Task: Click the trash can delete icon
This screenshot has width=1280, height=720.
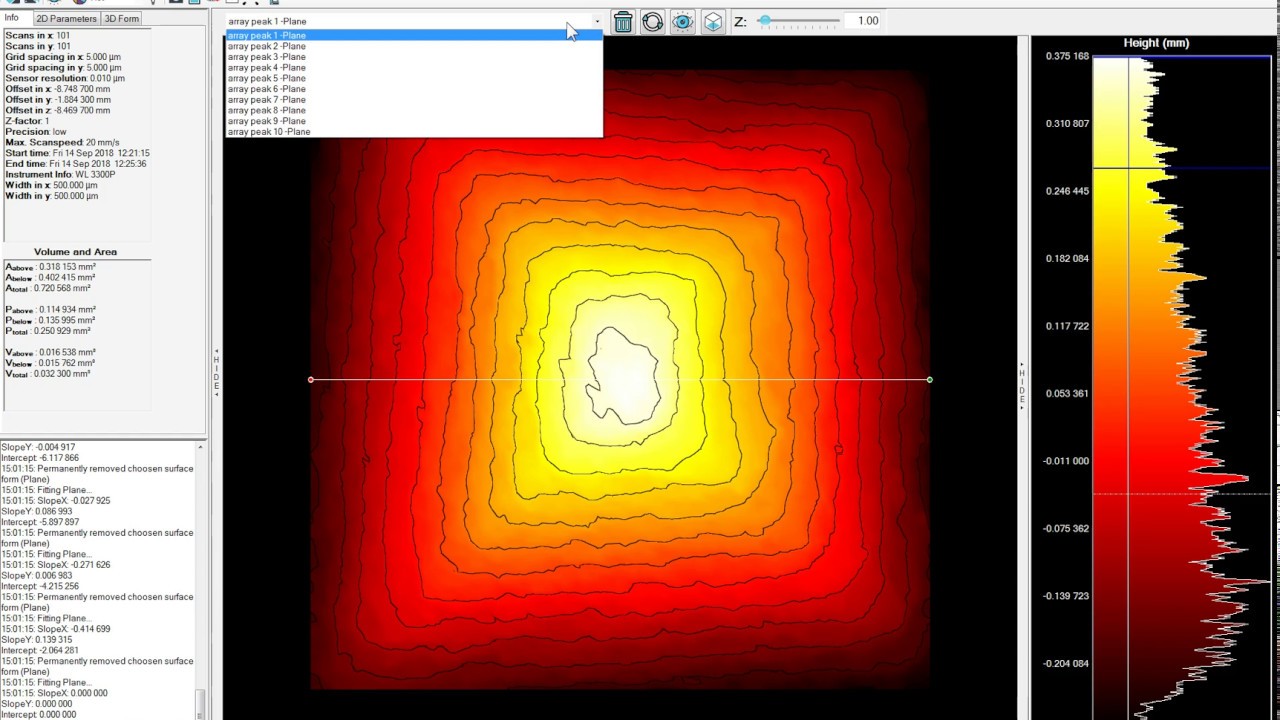Action: (x=623, y=21)
